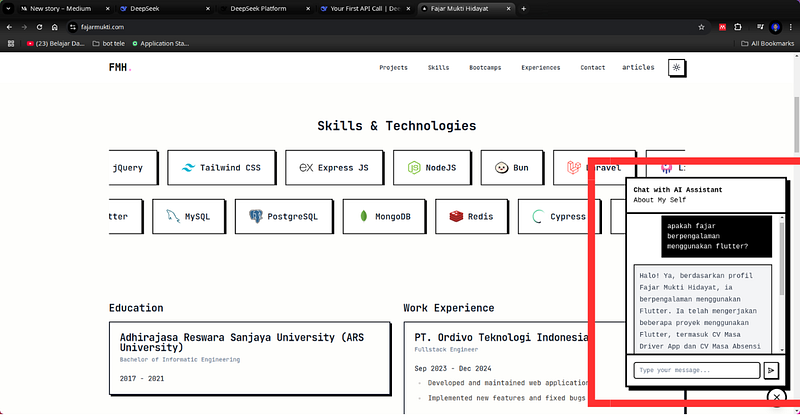Image resolution: width=800 pixels, height=419 pixels.
Task: Click the page vertical scrollbar
Action: coord(796,124)
